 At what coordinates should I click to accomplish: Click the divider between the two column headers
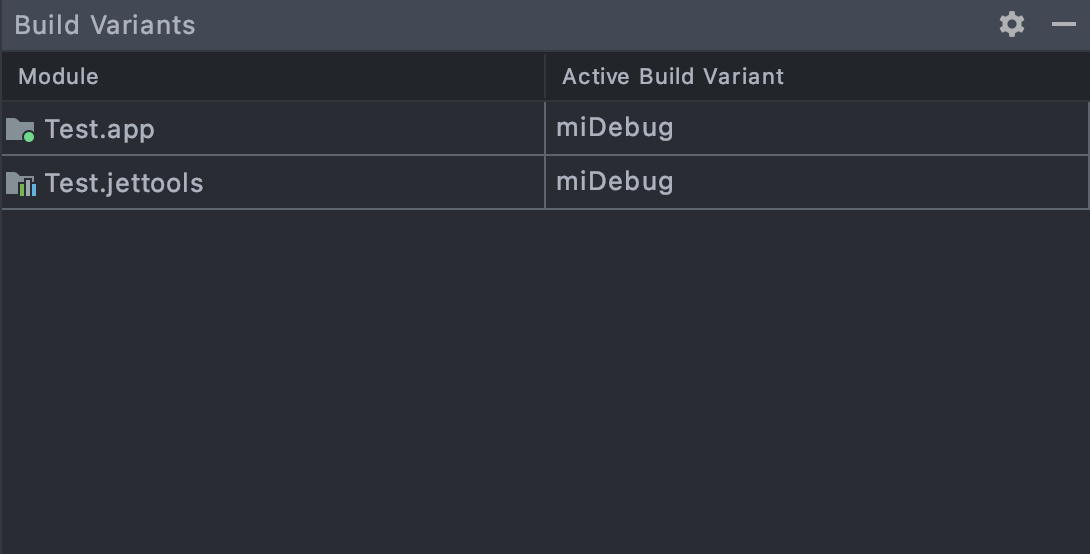click(545, 77)
